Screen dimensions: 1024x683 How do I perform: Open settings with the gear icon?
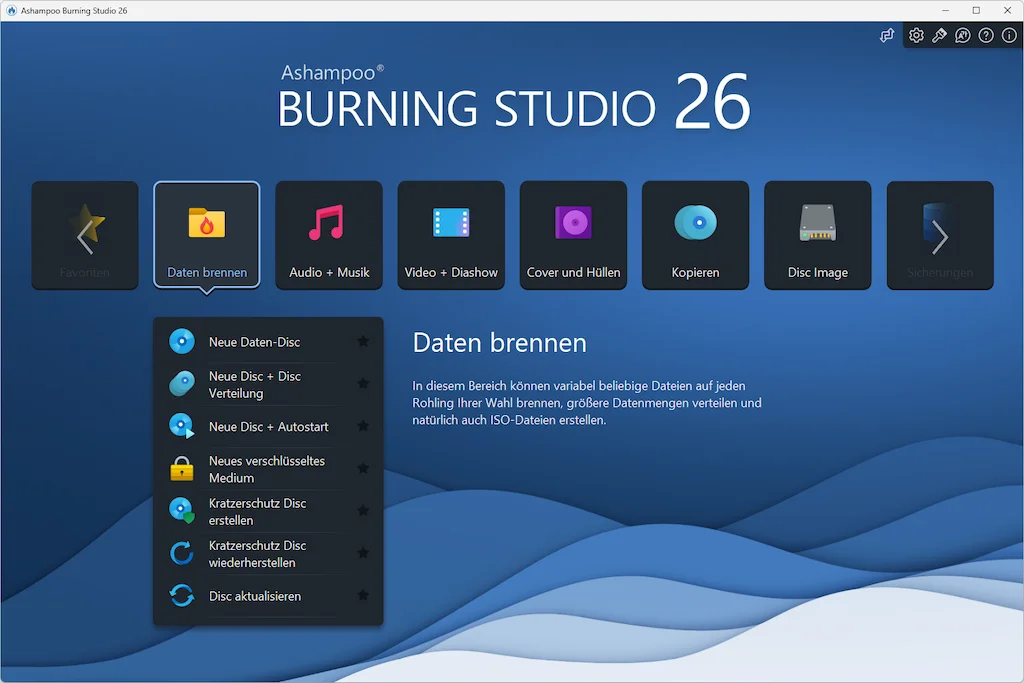click(916, 35)
